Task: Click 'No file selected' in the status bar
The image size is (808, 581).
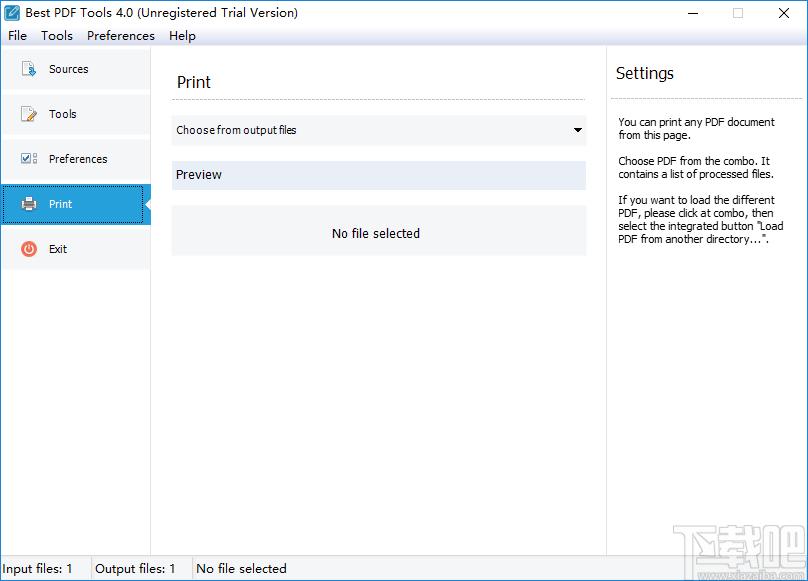Action: (x=241, y=569)
